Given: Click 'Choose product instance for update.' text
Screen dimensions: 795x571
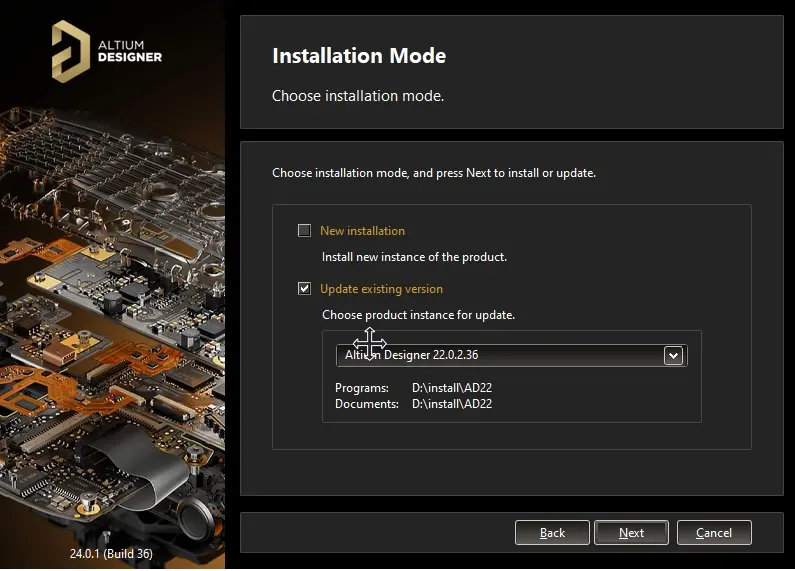Looking at the screenshot, I should [x=418, y=315].
